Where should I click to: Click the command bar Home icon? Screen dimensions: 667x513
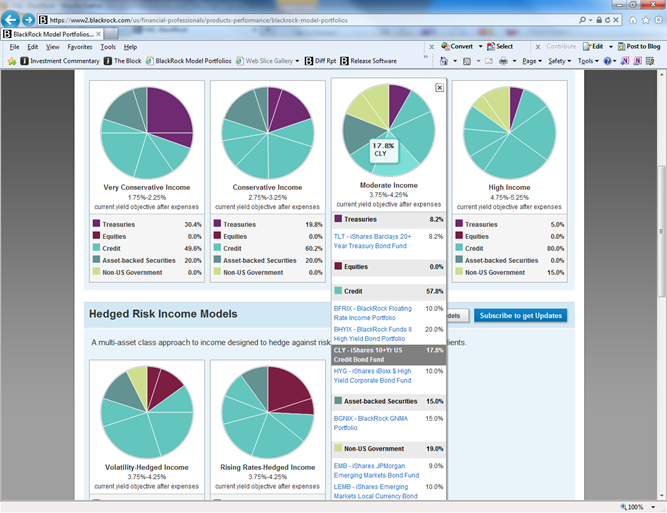(444, 61)
